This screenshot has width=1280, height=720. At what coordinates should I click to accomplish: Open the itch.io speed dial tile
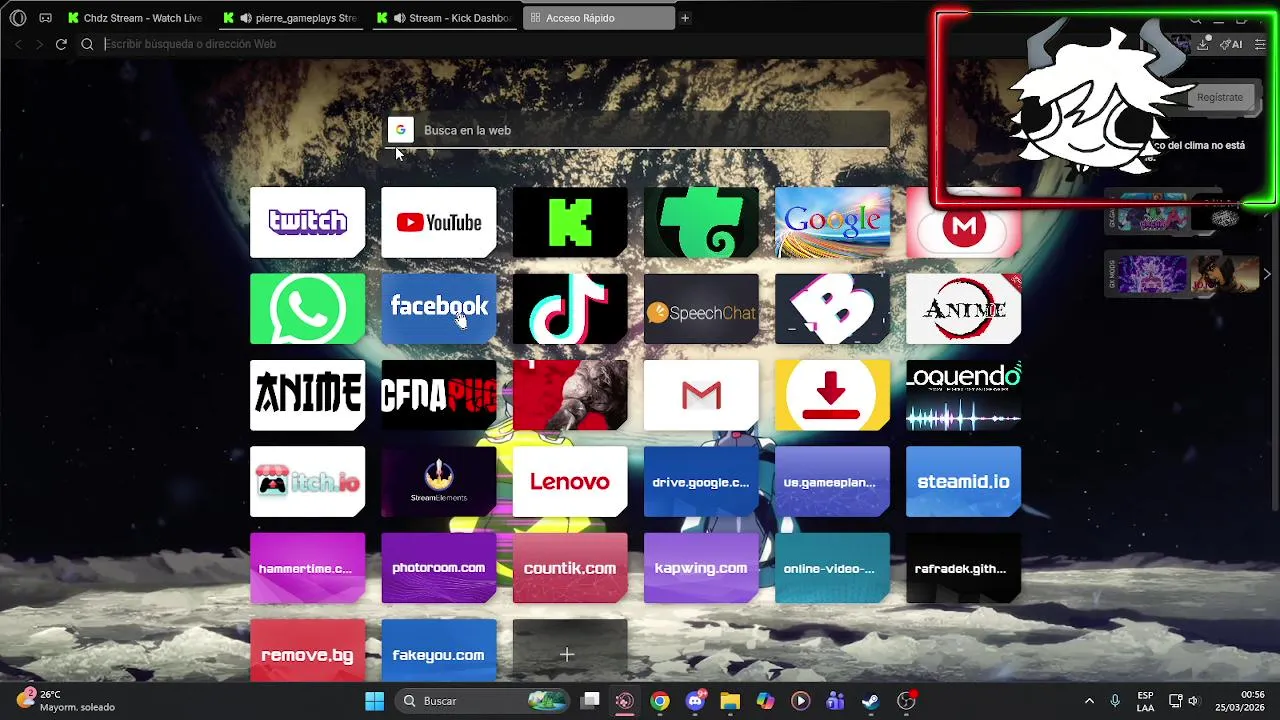pyautogui.click(x=307, y=482)
